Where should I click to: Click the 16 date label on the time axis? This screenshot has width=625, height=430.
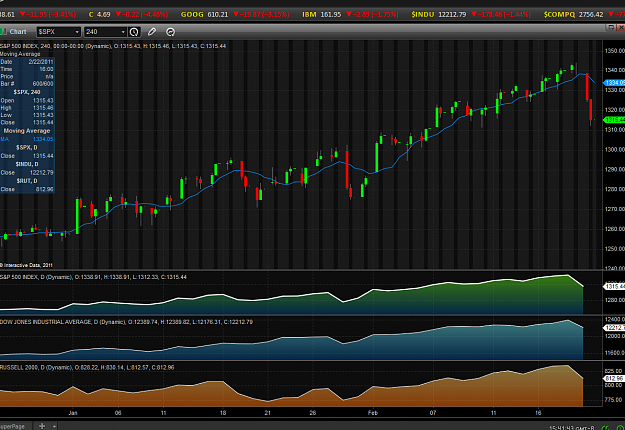click(538, 413)
